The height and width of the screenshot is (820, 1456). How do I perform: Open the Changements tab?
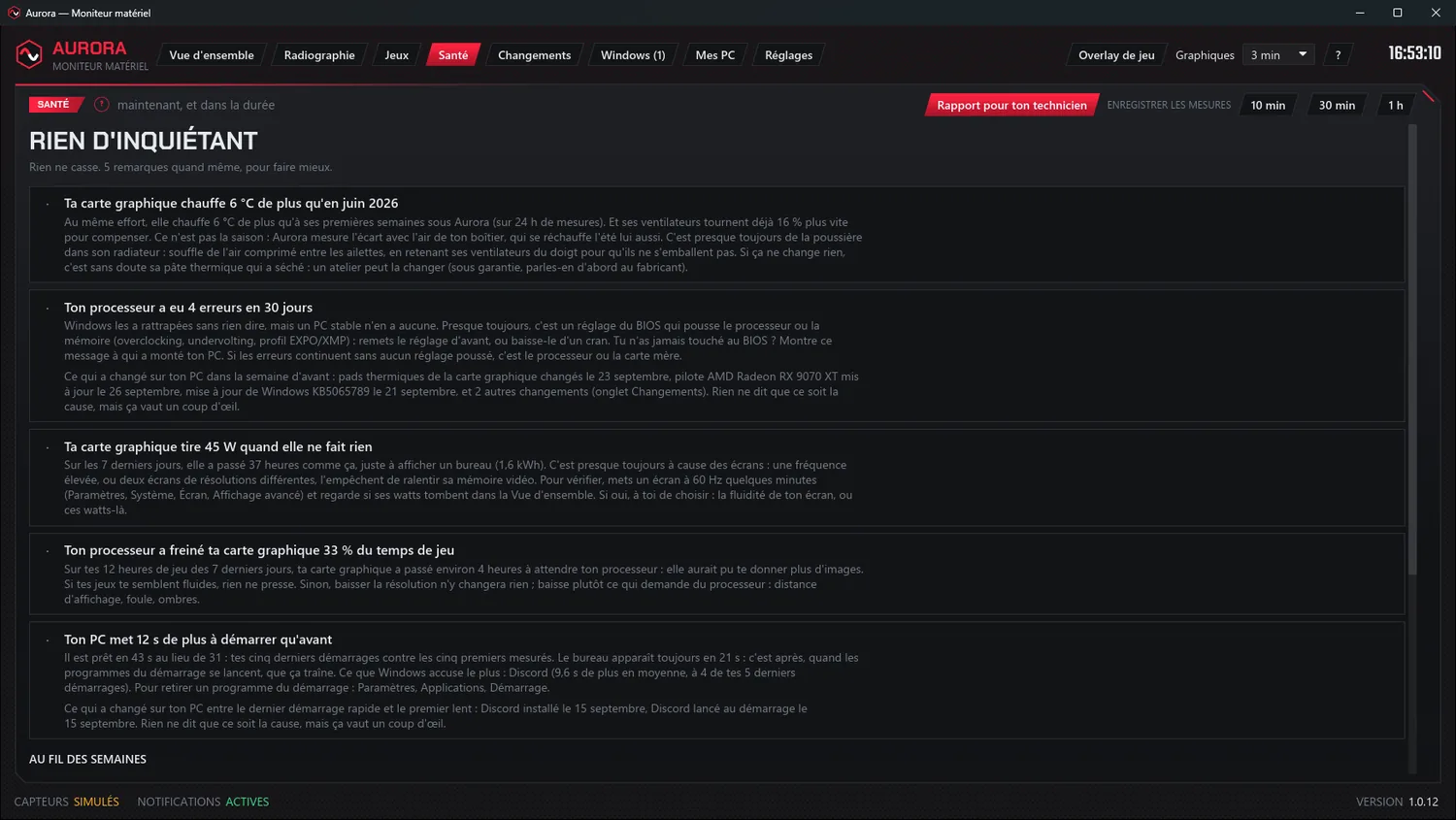tap(535, 55)
